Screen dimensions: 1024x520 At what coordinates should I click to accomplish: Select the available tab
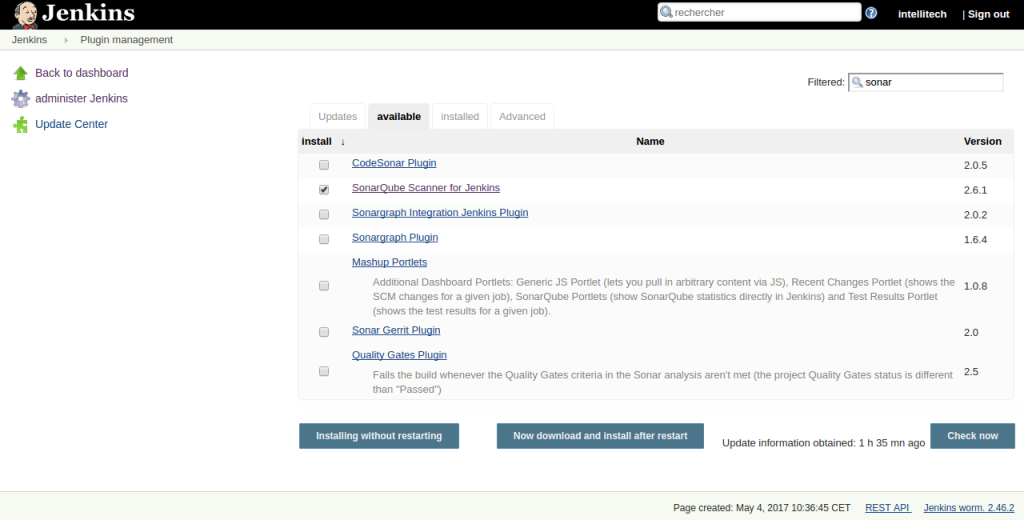tap(398, 116)
